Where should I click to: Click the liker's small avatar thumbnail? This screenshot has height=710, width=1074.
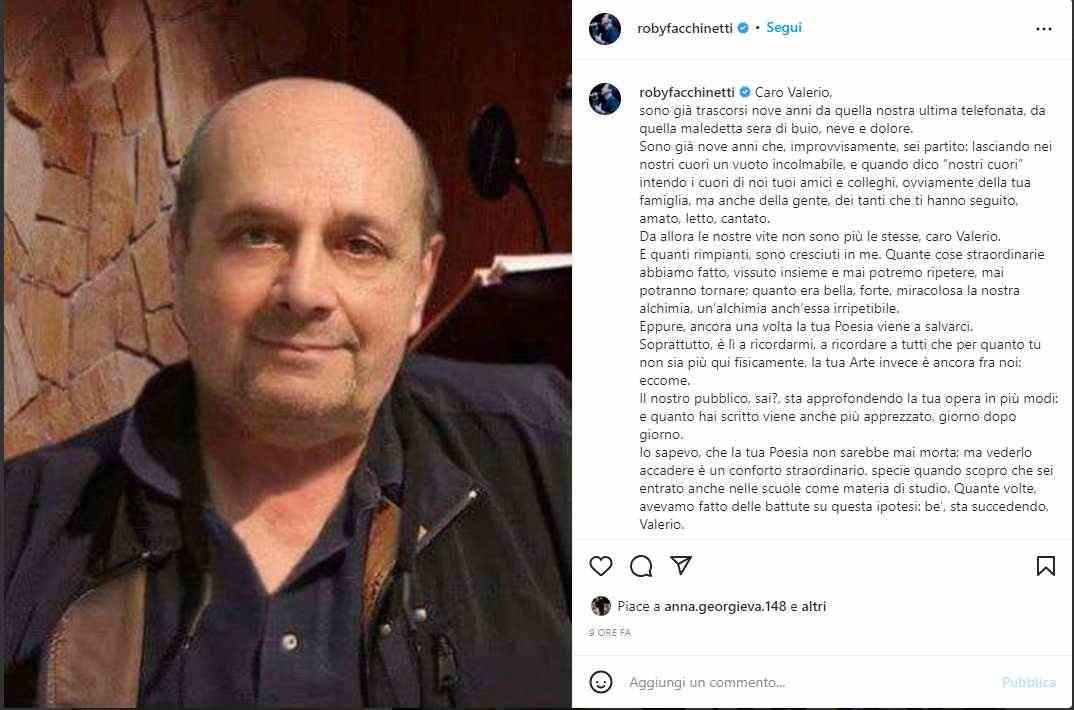click(x=601, y=606)
